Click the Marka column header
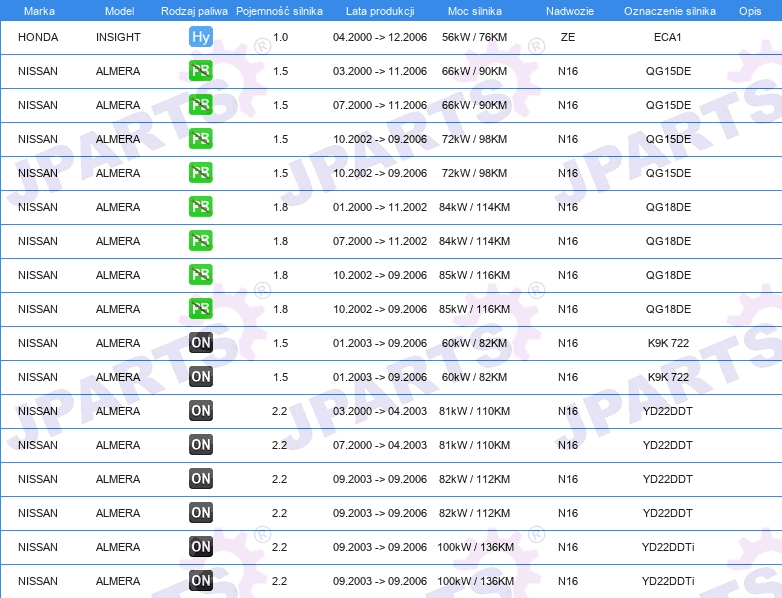Viewport: 782px width, 598px height. pyautogui.click(x=39, y=11)
